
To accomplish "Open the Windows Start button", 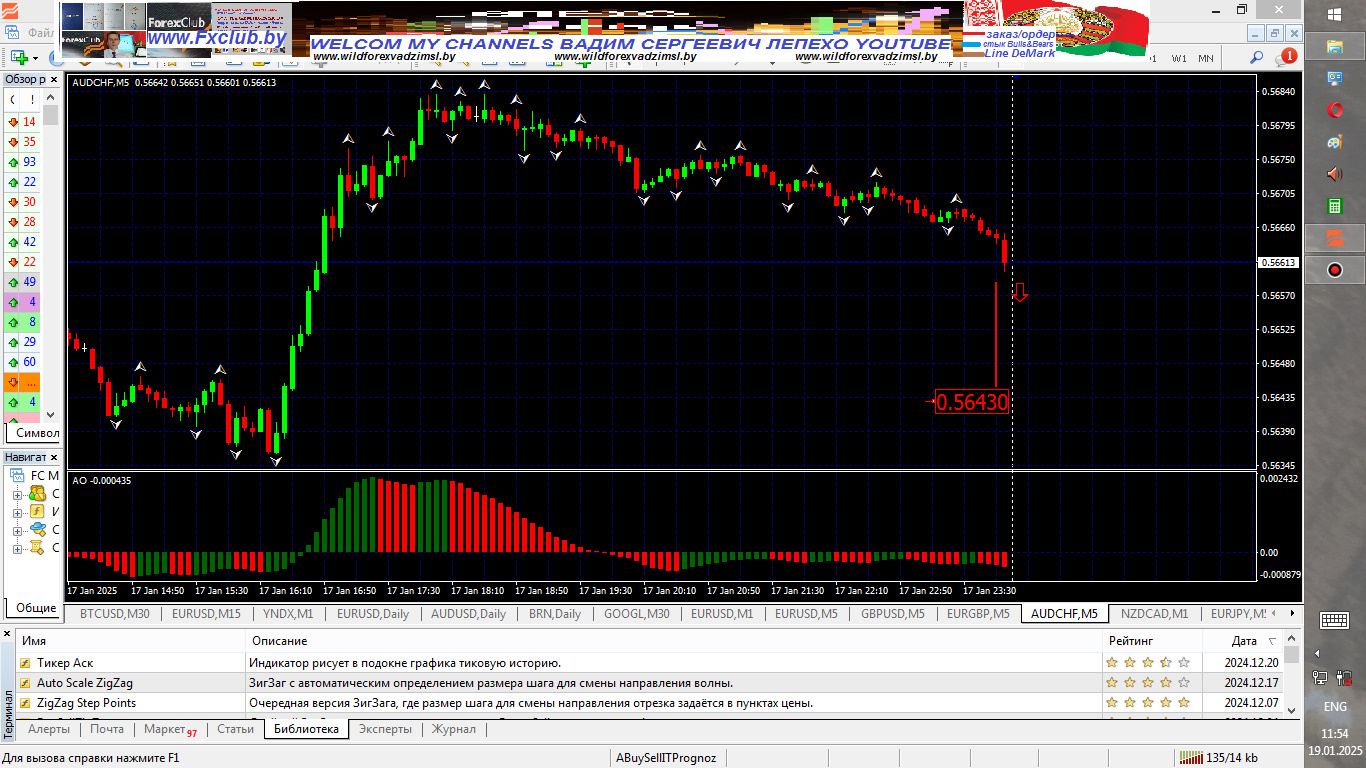I will pyautogui.click(x=1334, y=14).
